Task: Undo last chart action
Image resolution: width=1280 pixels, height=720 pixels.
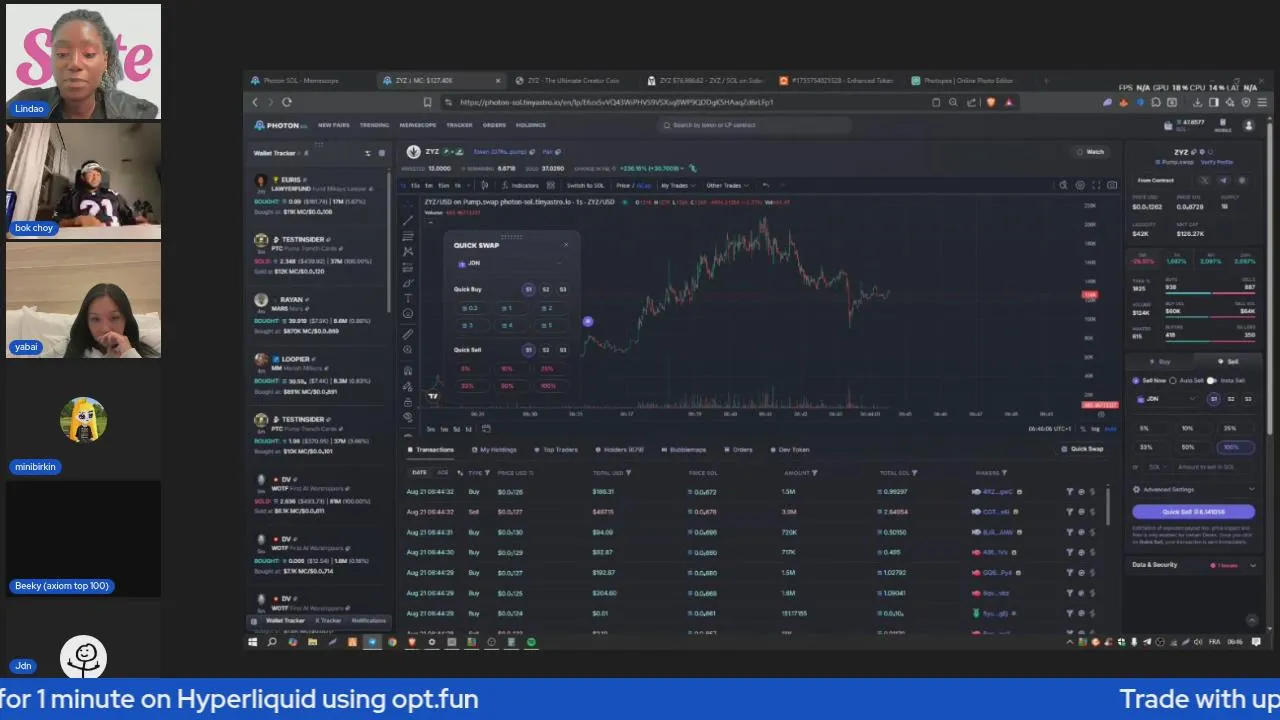Action: [765, 185]
